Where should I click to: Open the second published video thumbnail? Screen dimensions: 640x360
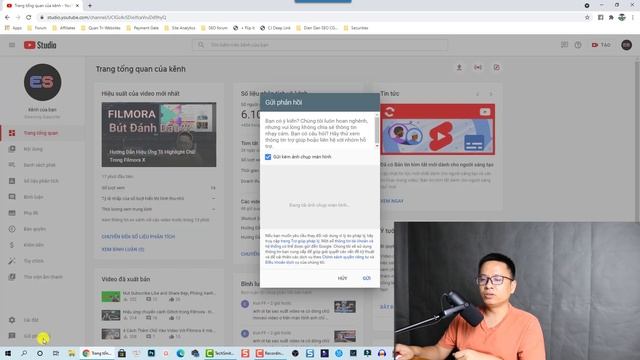pyautogui.click(x=111, y=315)
